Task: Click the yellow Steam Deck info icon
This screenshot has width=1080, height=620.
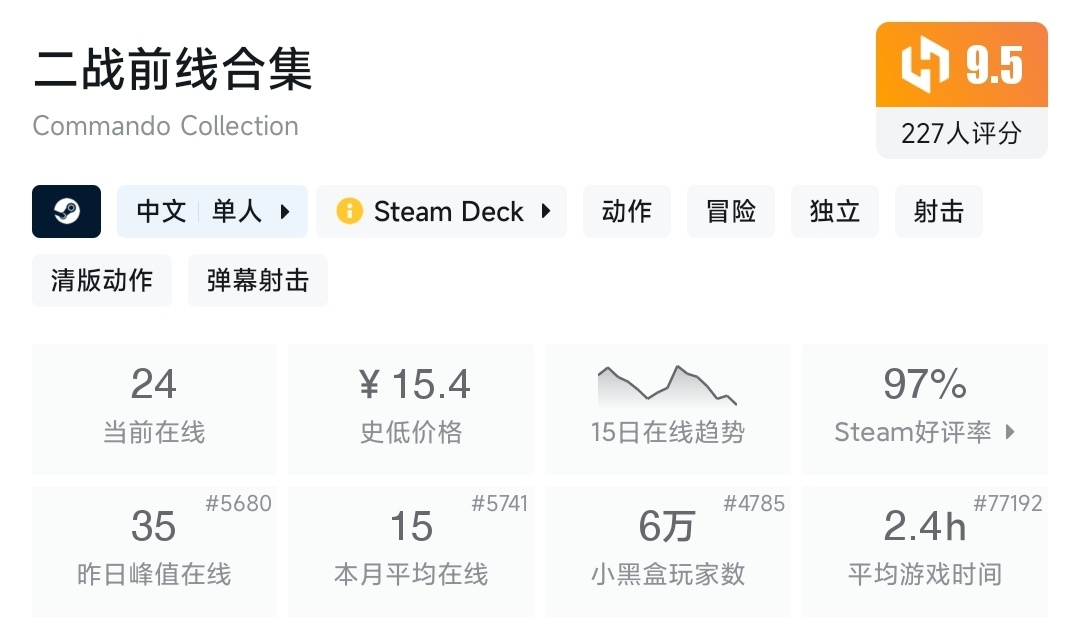Action: pos(349,212)
